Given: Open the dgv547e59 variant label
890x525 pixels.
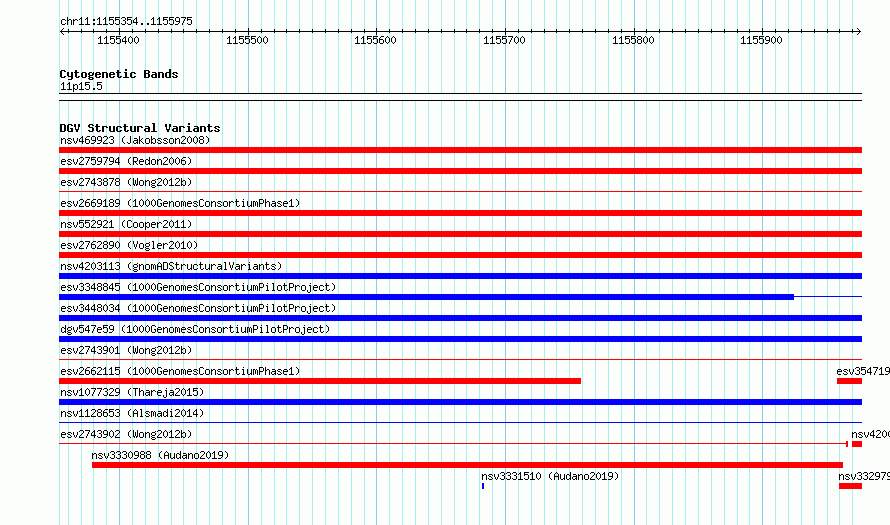Looking at the screenshot, I should tap(195, 329).
